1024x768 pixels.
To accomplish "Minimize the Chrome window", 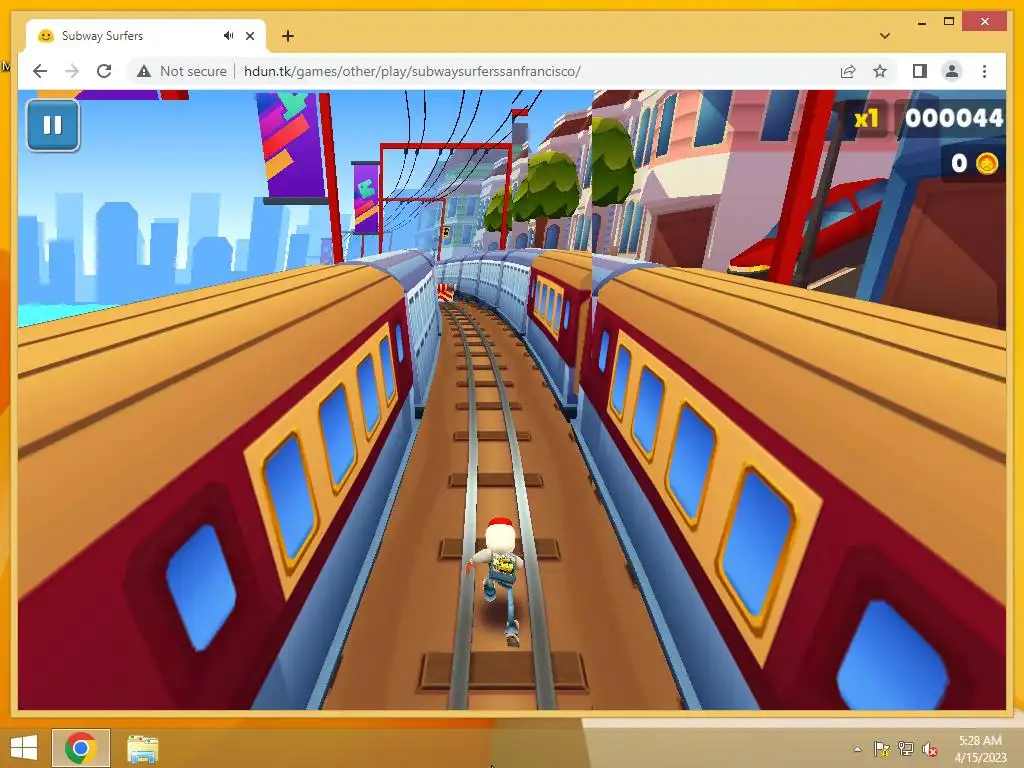I will click(x=921, y=22).
